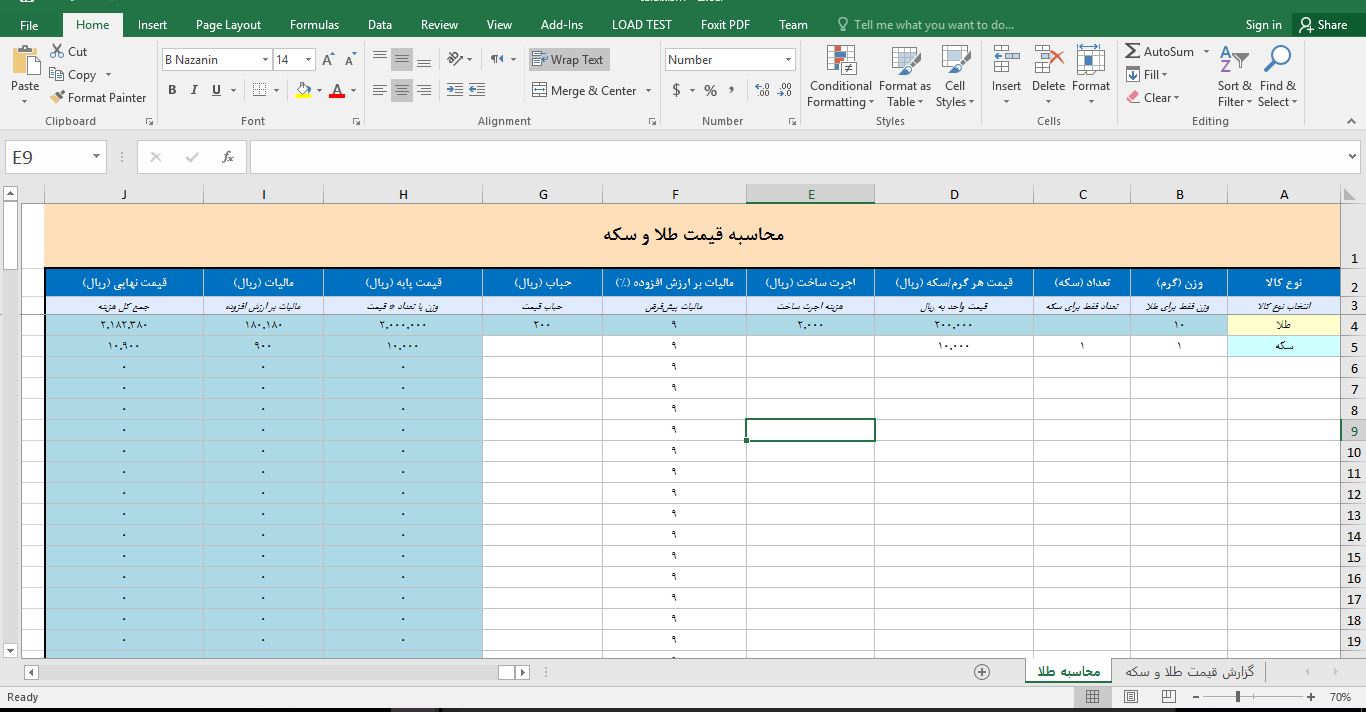Open Cell Styles gallery
This screenshot has height=712, width=1366.
pyautogui.click(x=955, y=77)
